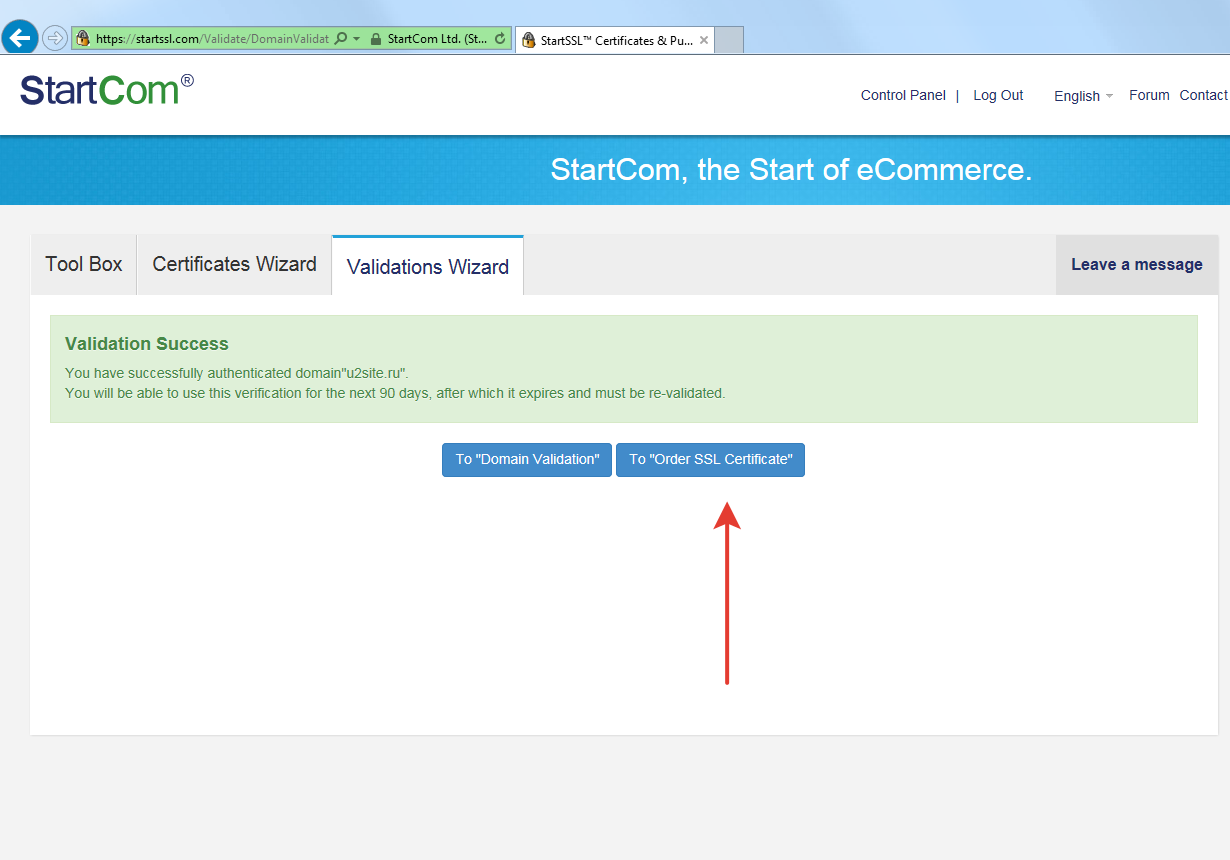This screenshot has height=860, width=1230.
Task: Click the address bar URL field
Action: coord(211,39)
